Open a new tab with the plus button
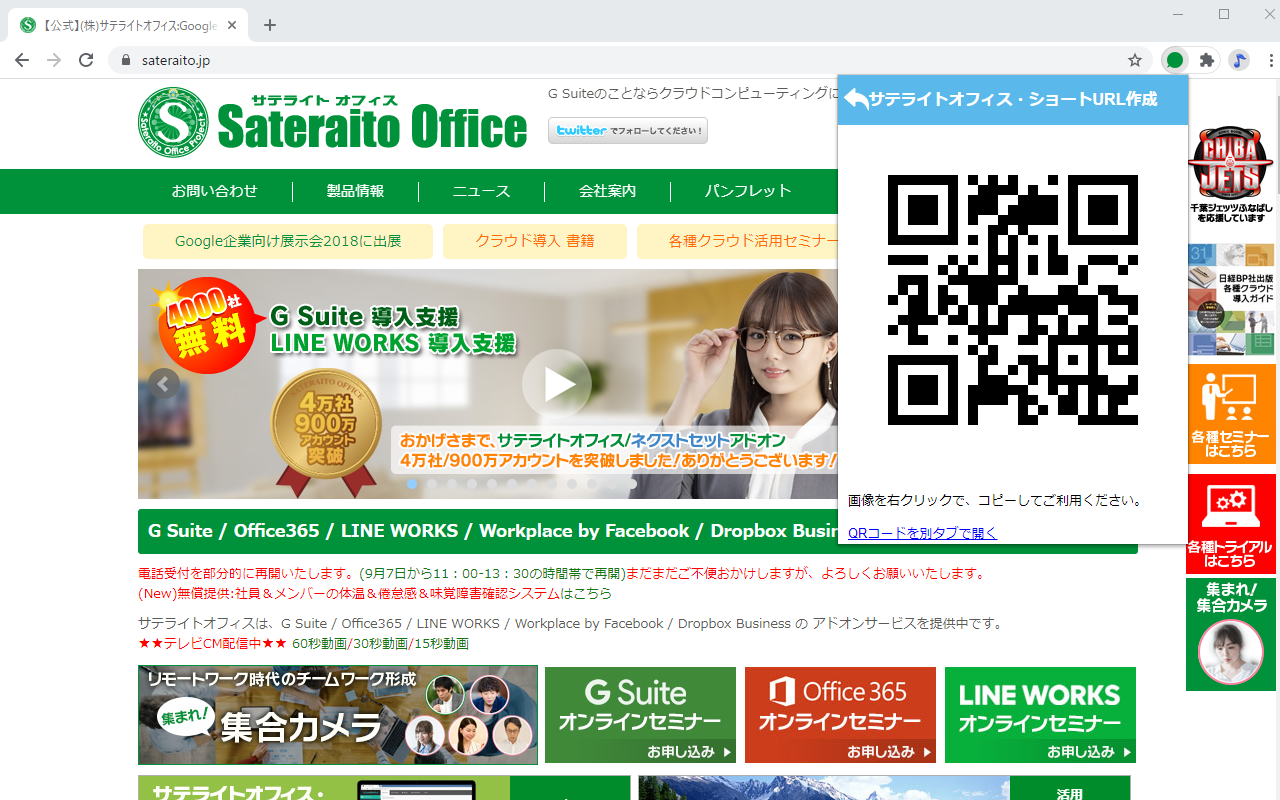 [x=270, y=25]
